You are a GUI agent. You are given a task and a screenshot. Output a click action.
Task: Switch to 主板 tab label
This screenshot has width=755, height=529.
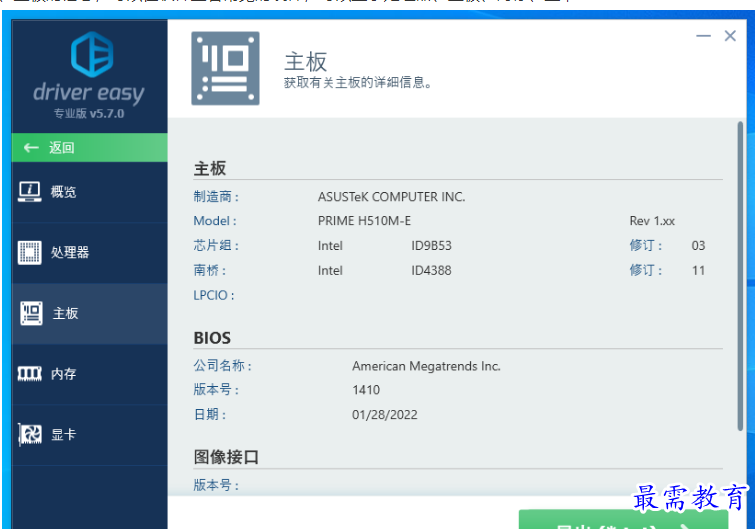(65, 313)
